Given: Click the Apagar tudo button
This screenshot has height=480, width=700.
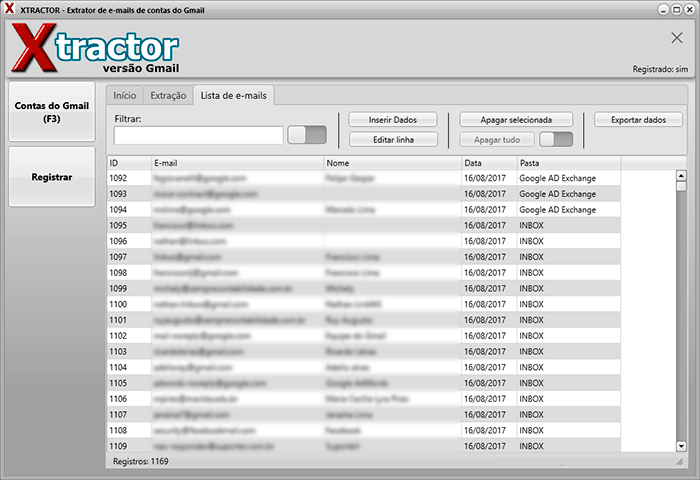Looking at the screenshot, I should (497, 140).
